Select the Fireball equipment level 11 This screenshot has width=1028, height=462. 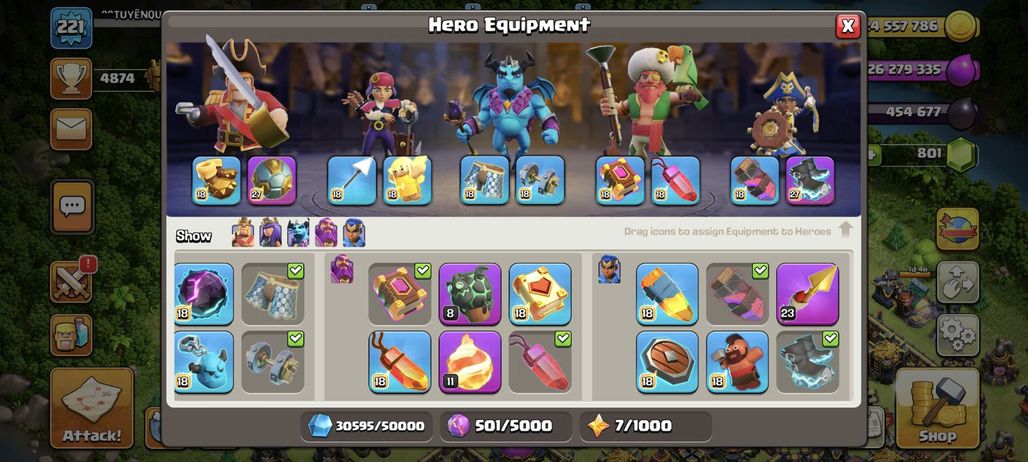(469, 362)
